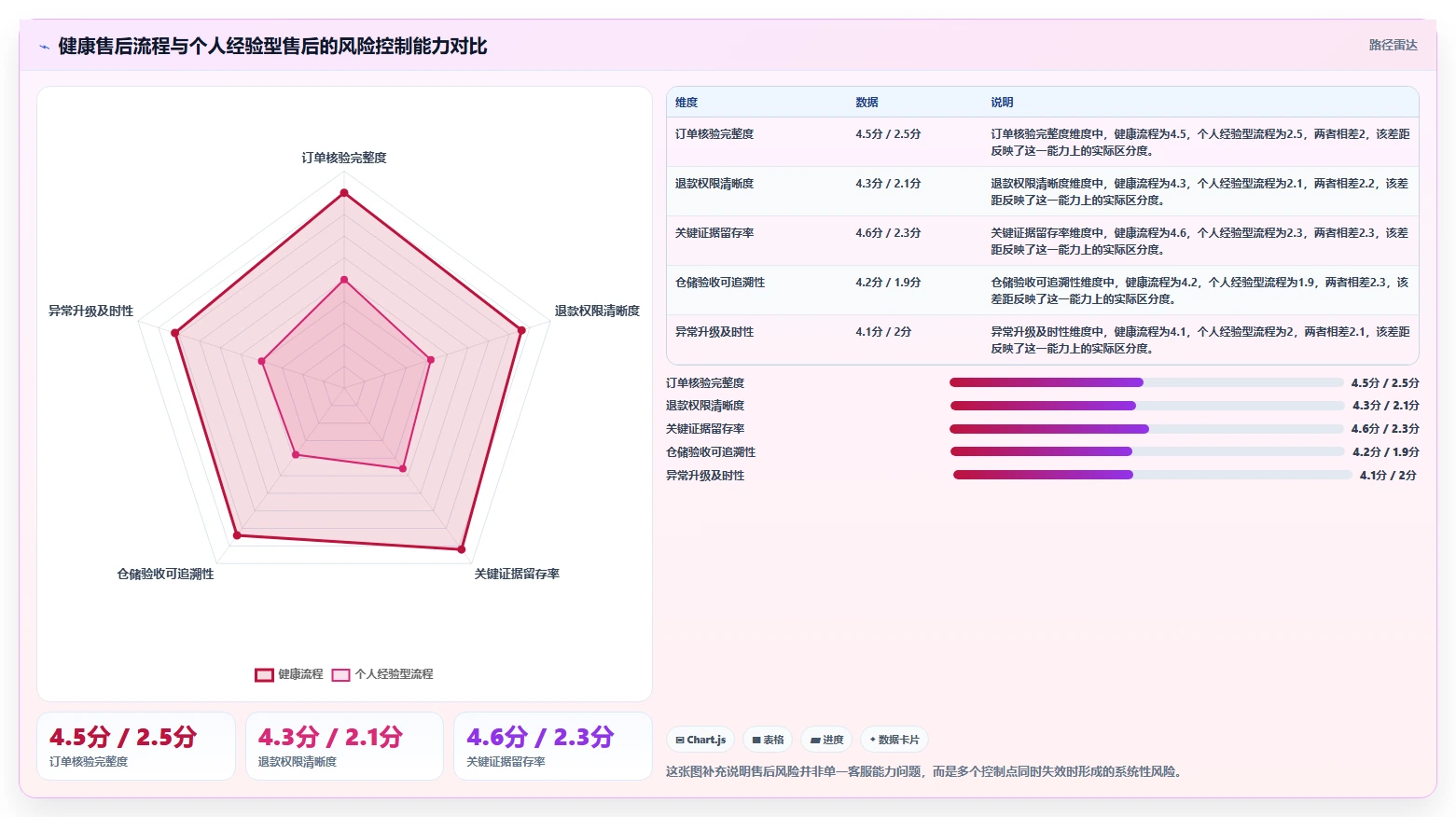
Task: Click the 数据卡片 tag chip
Action: pyautogui.click(x=894, y=740)
